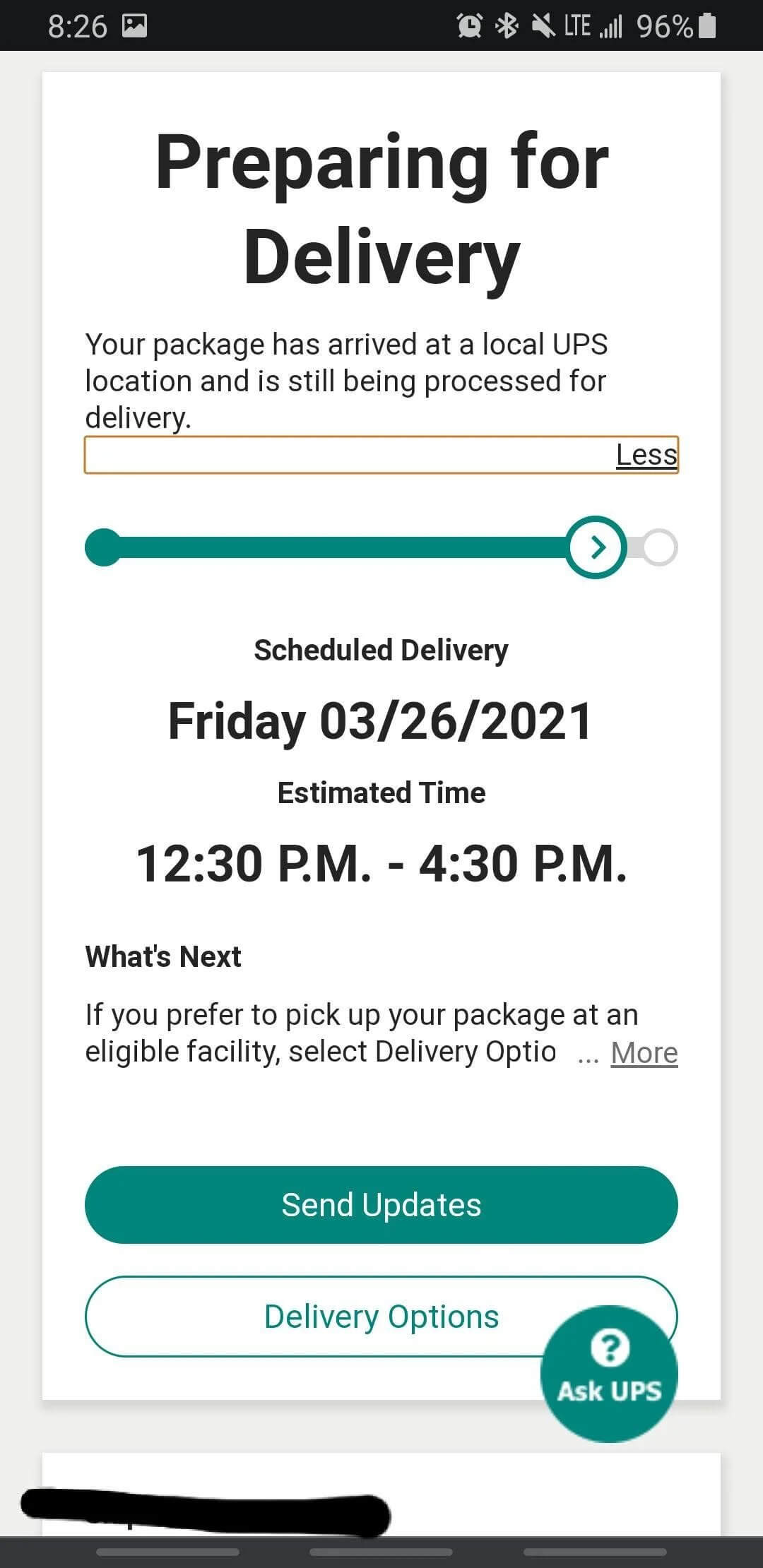Tap the Bluetooth status icon
Viewport: 763px width, 1568px height.
[507, 26]
